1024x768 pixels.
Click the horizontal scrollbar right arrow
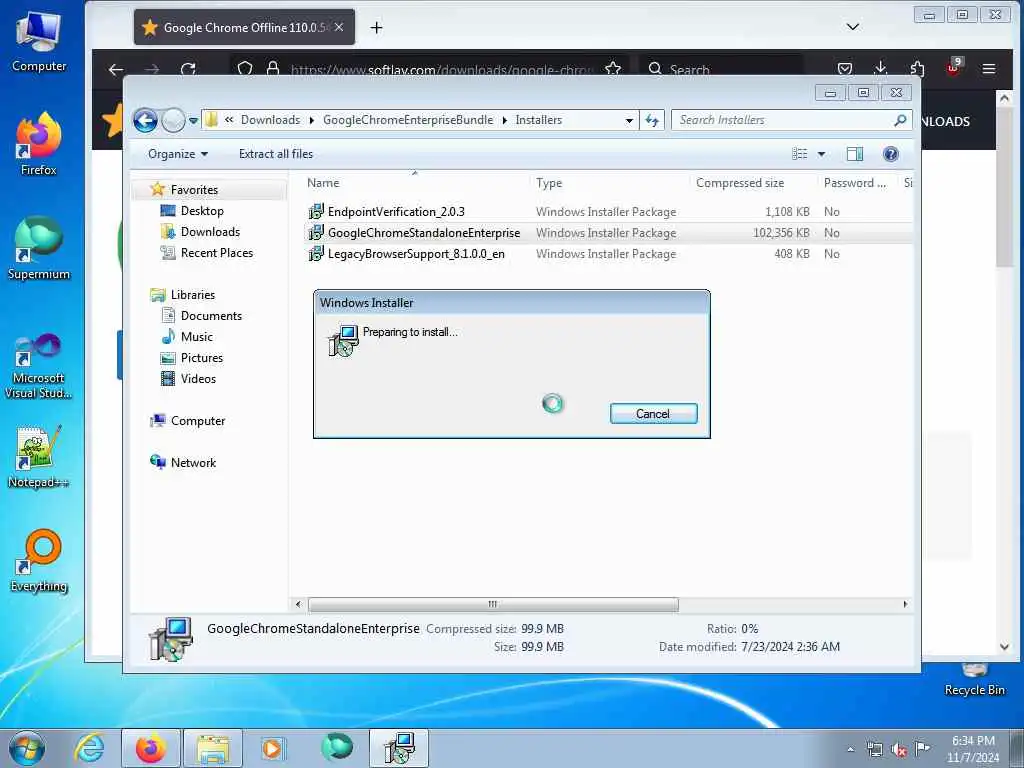(x=905, y=605)
